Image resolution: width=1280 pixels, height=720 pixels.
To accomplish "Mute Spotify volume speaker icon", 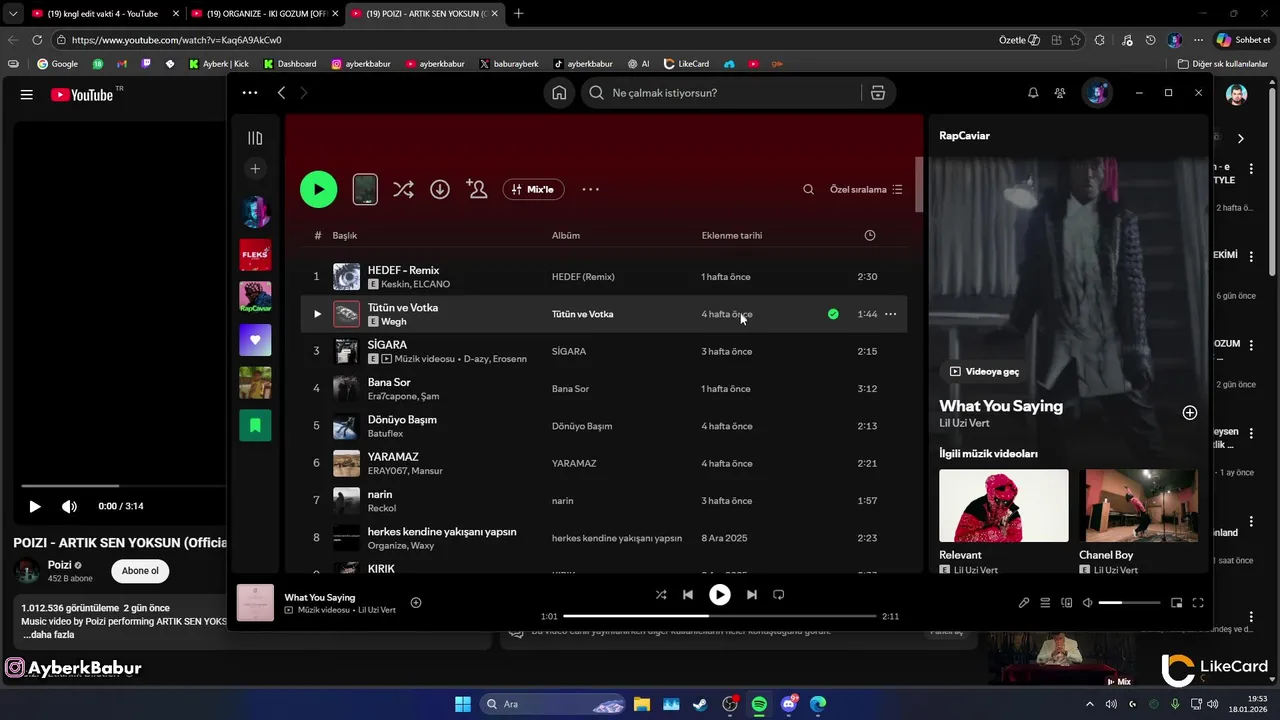I will [1088, 603].
